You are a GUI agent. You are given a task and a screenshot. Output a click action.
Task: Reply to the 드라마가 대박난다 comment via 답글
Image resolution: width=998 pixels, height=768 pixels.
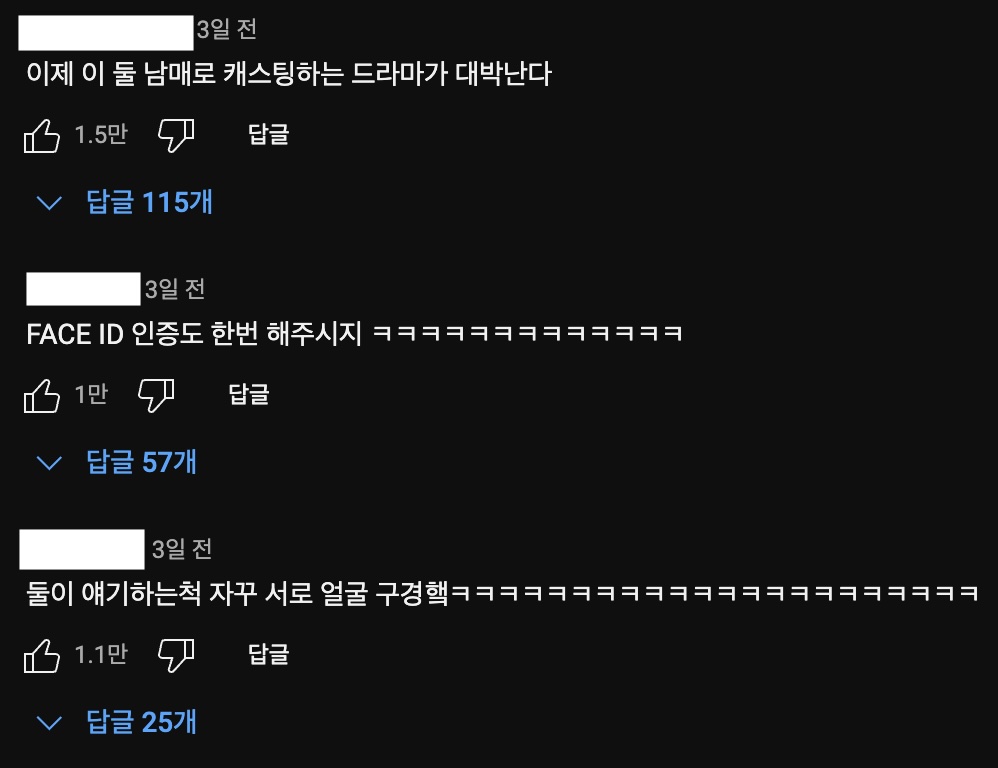(x=269, y=134)
